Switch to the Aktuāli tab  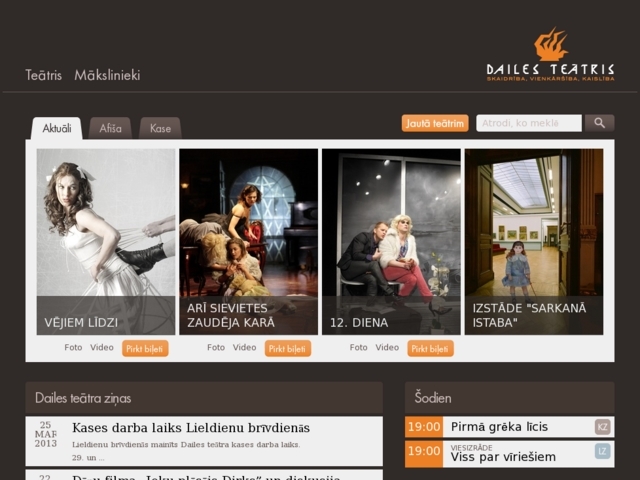point(57,128)
